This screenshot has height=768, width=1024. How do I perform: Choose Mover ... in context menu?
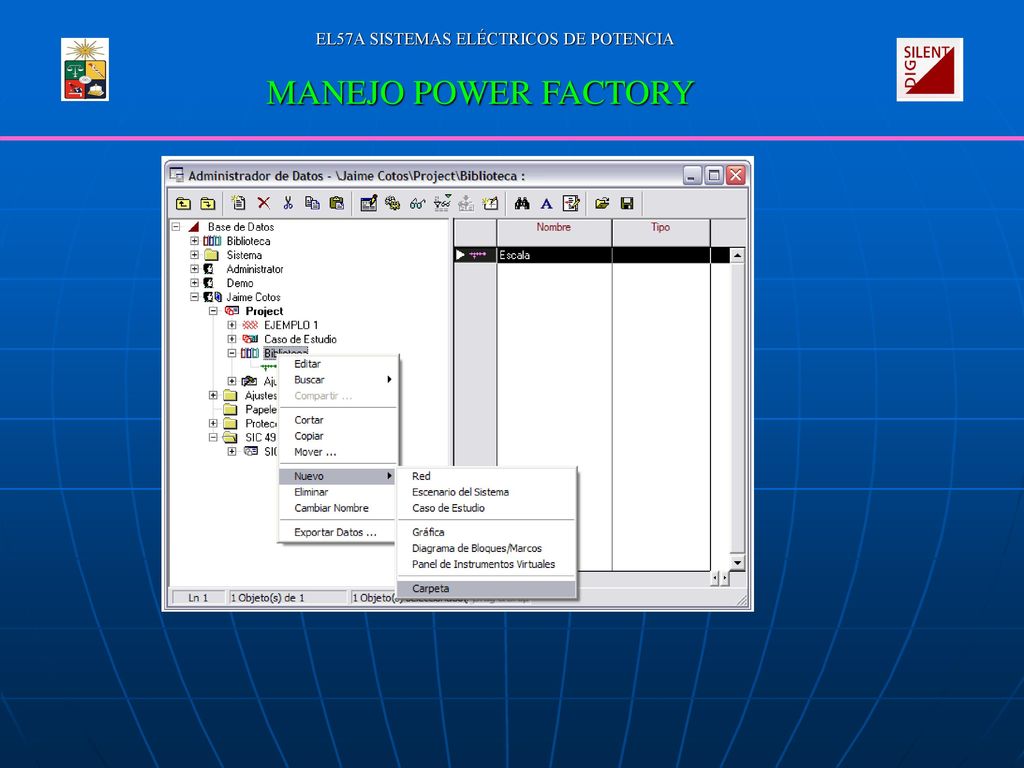[x=338, y=452]
